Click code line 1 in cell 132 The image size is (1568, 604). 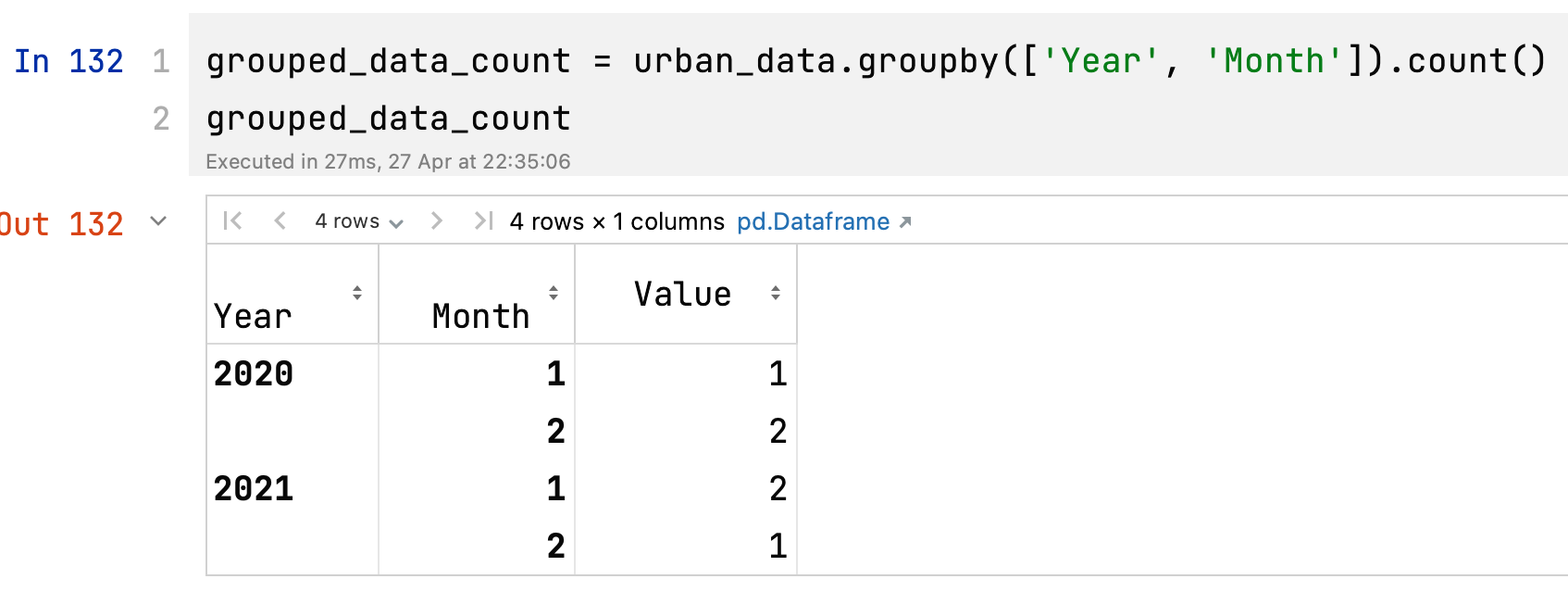pos(876,61)
